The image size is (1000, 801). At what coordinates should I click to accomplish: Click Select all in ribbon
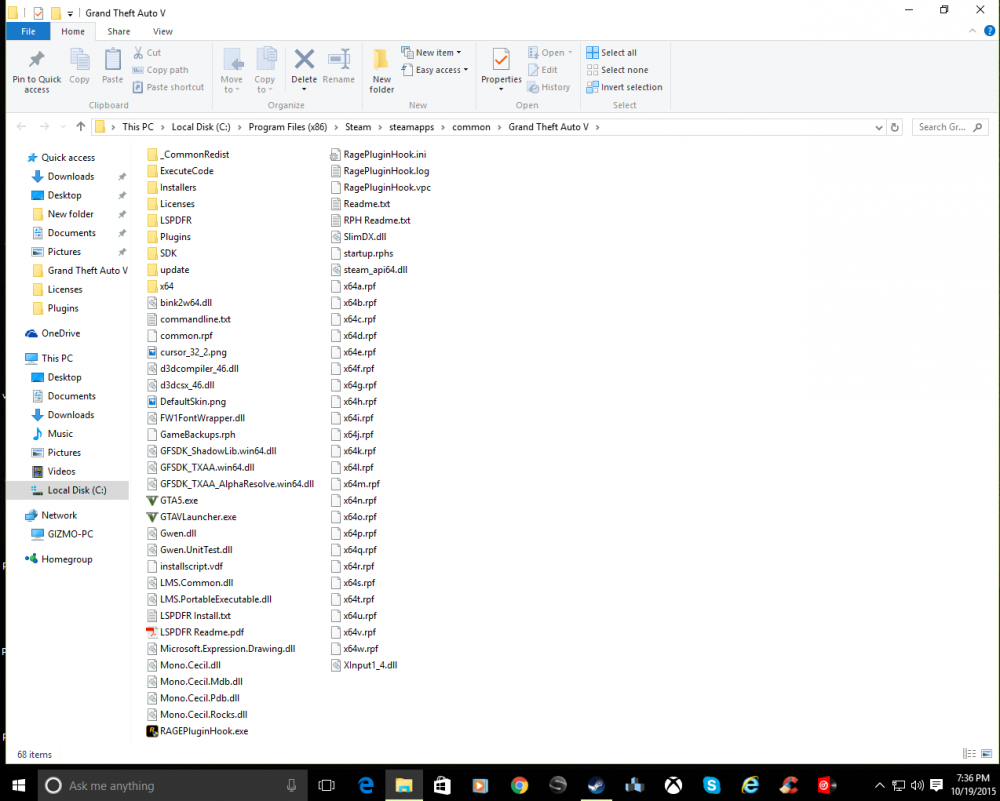point(611,52)
